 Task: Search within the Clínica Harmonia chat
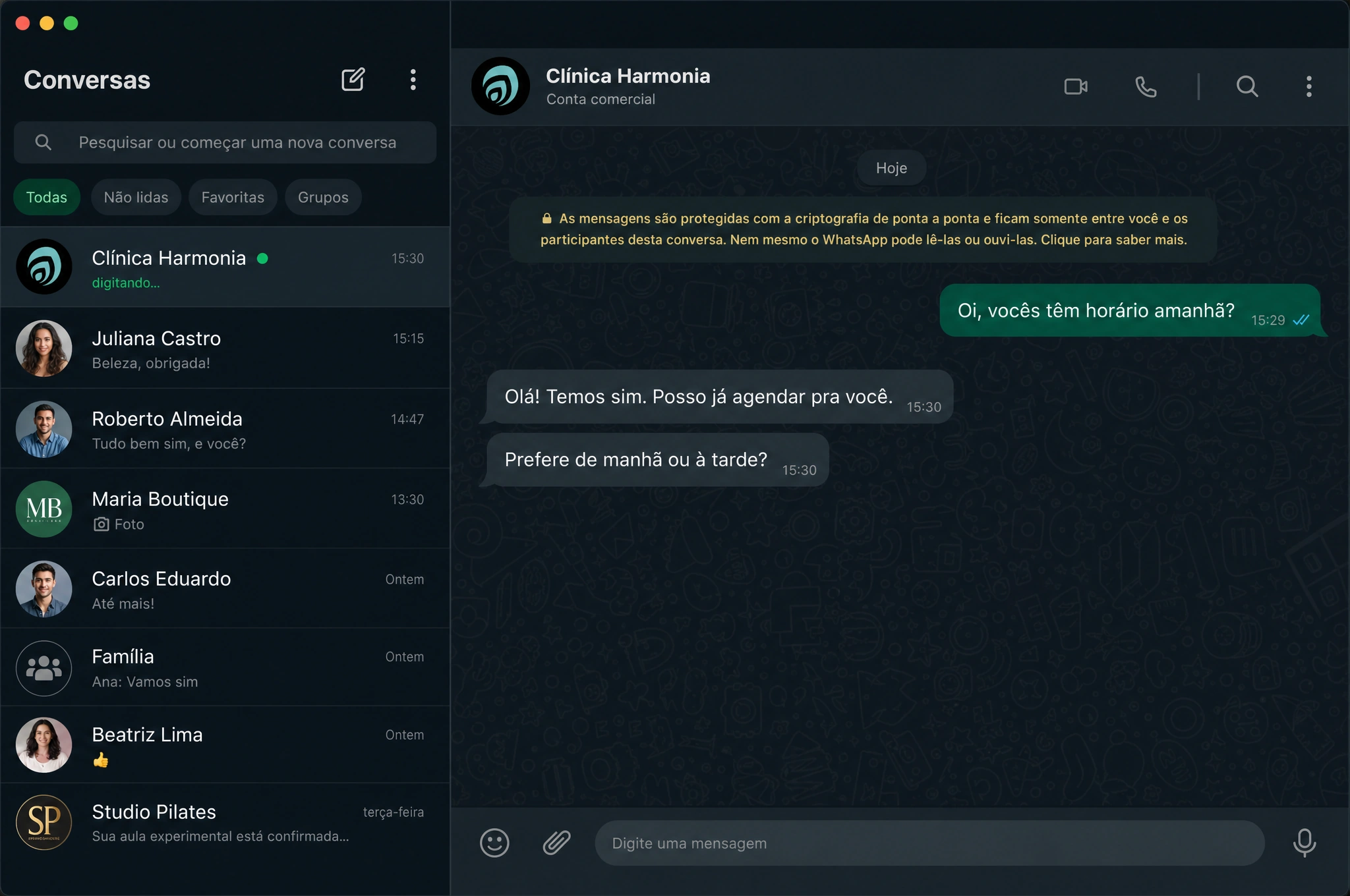click(1247, 86)
